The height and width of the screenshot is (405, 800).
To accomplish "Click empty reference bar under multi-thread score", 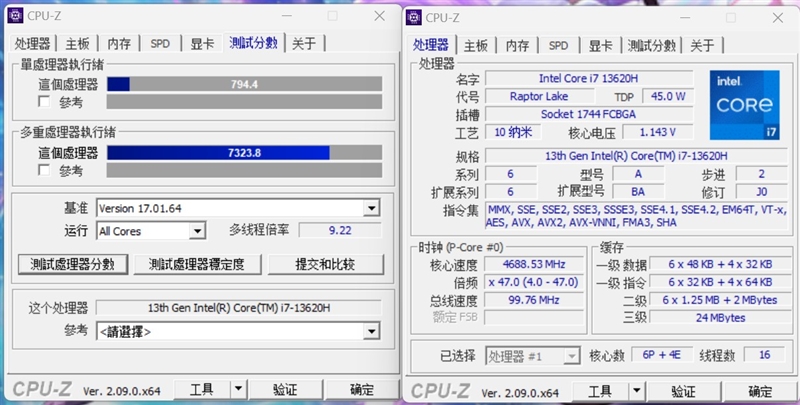I will click(x=244, y=170).
